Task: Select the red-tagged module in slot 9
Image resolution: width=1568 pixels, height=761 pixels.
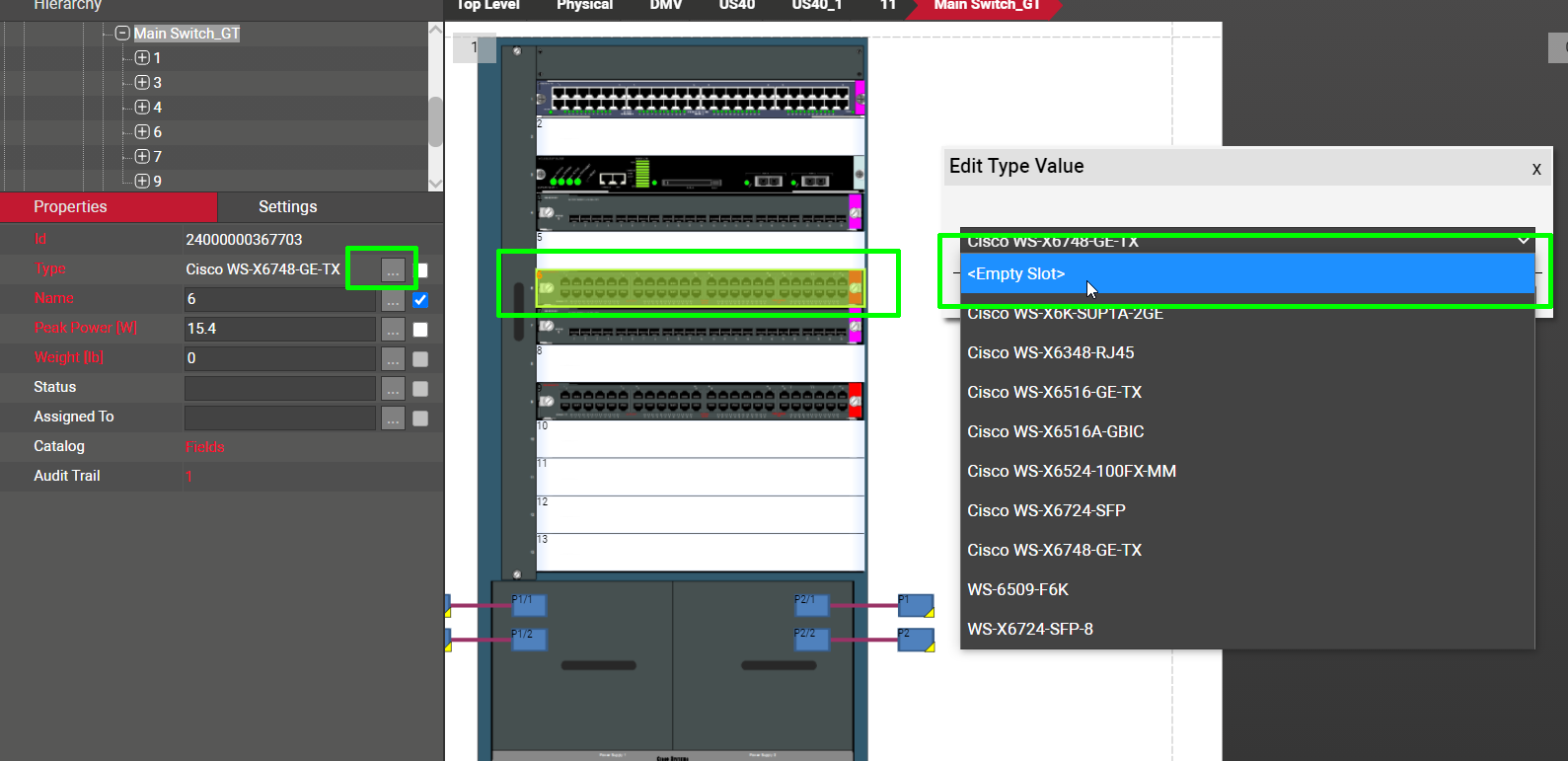Action: [699, 401]
